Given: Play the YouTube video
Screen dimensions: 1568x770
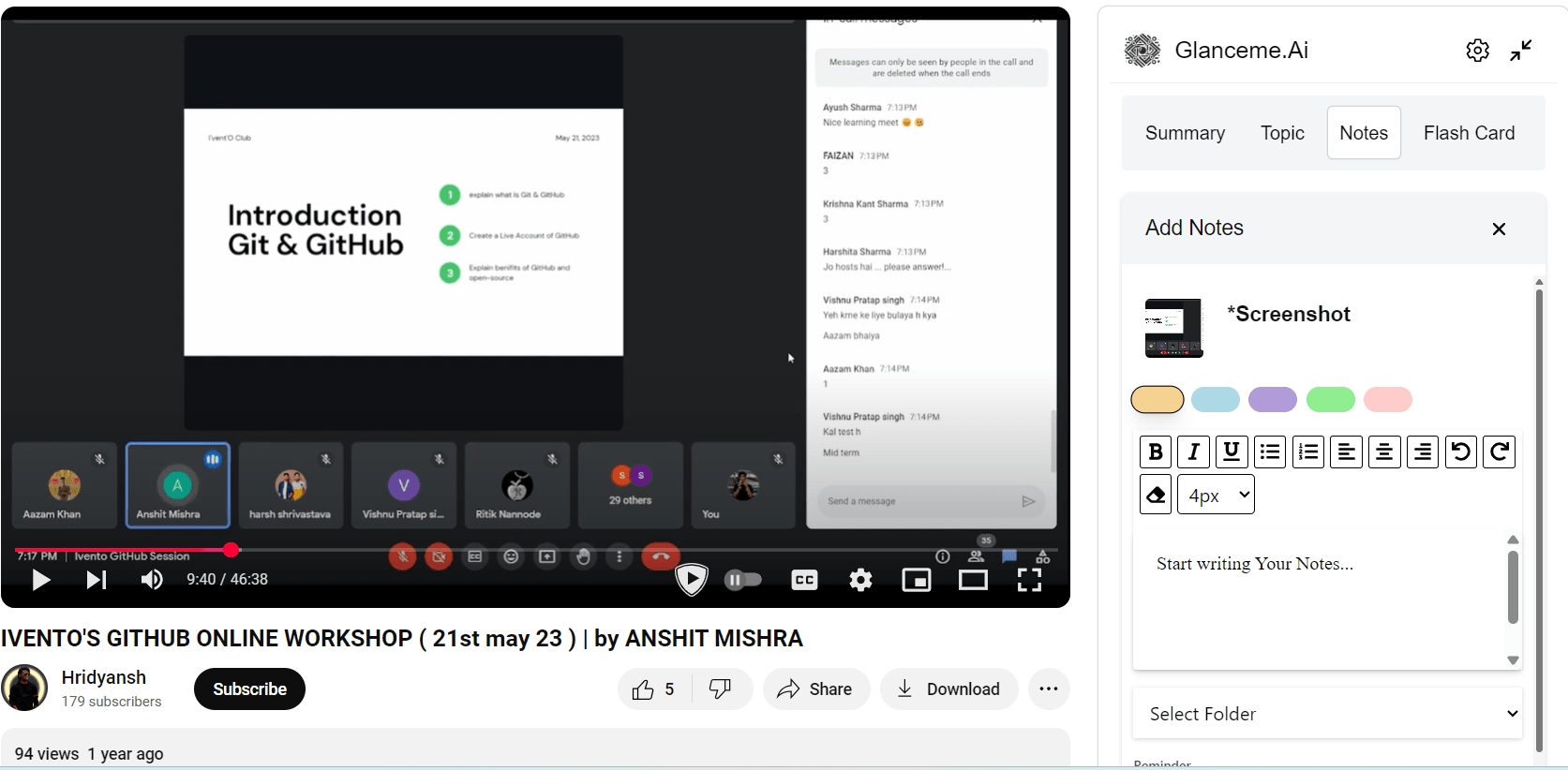Looking at the screenshot, I should 40,580.
